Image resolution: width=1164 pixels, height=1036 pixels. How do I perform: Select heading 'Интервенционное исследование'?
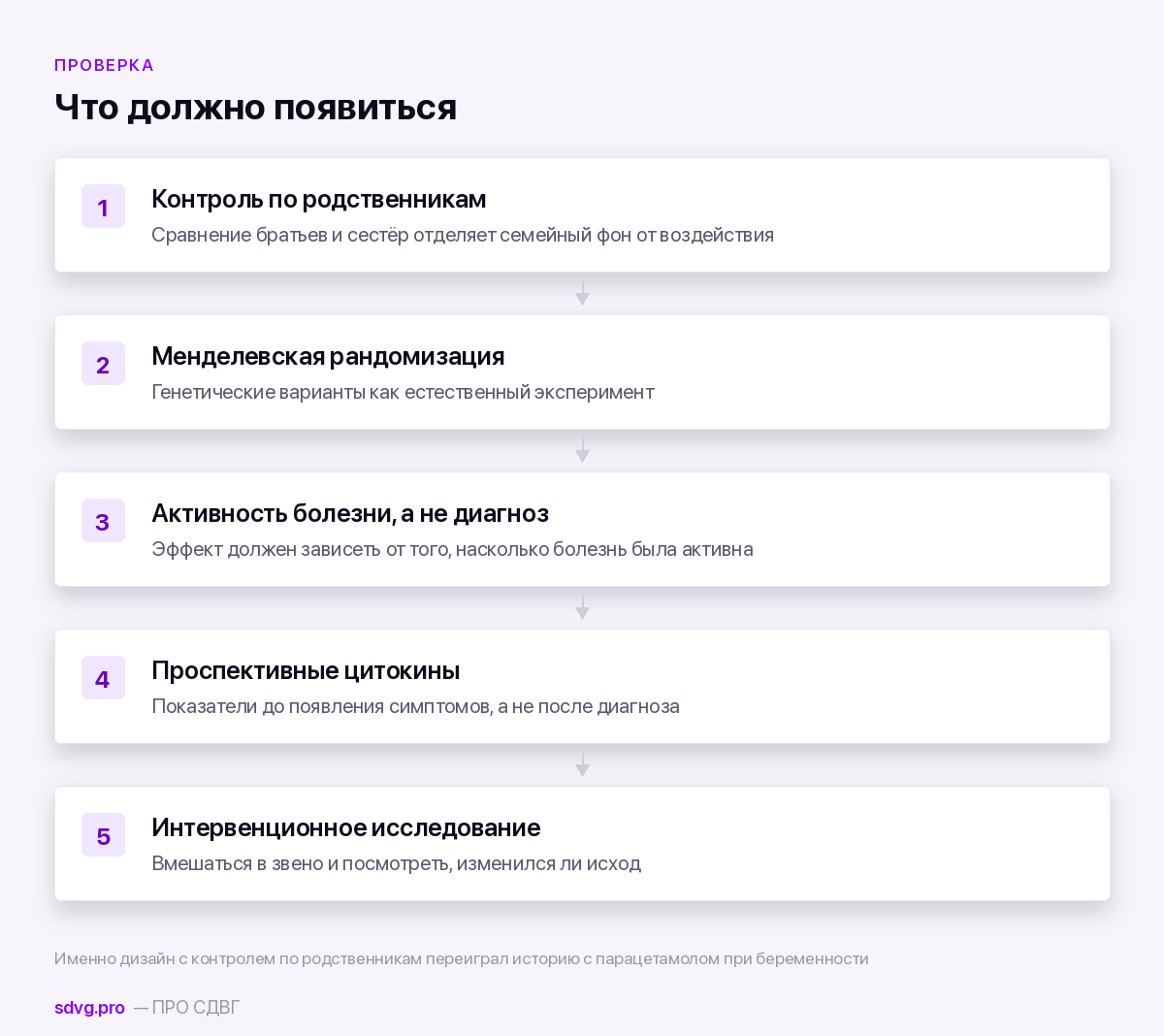tap(346, 827)
